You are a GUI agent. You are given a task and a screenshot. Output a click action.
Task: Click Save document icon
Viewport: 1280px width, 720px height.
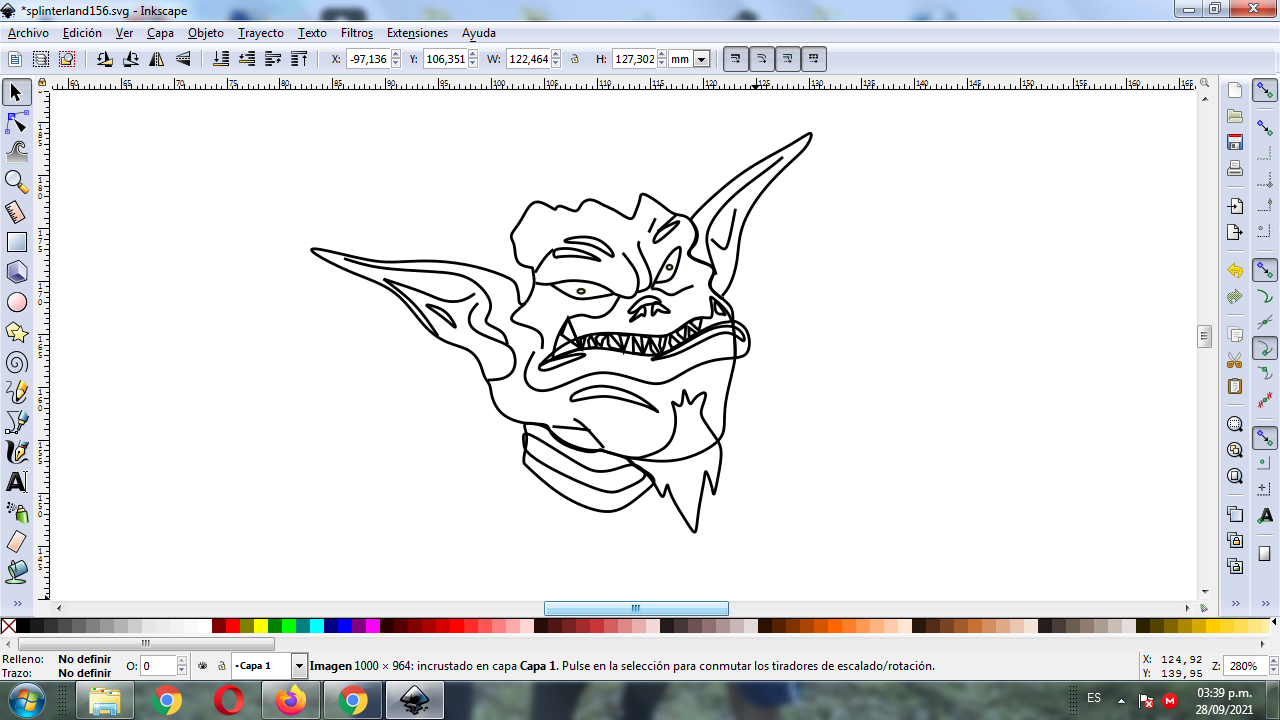tap(1235, 142)
